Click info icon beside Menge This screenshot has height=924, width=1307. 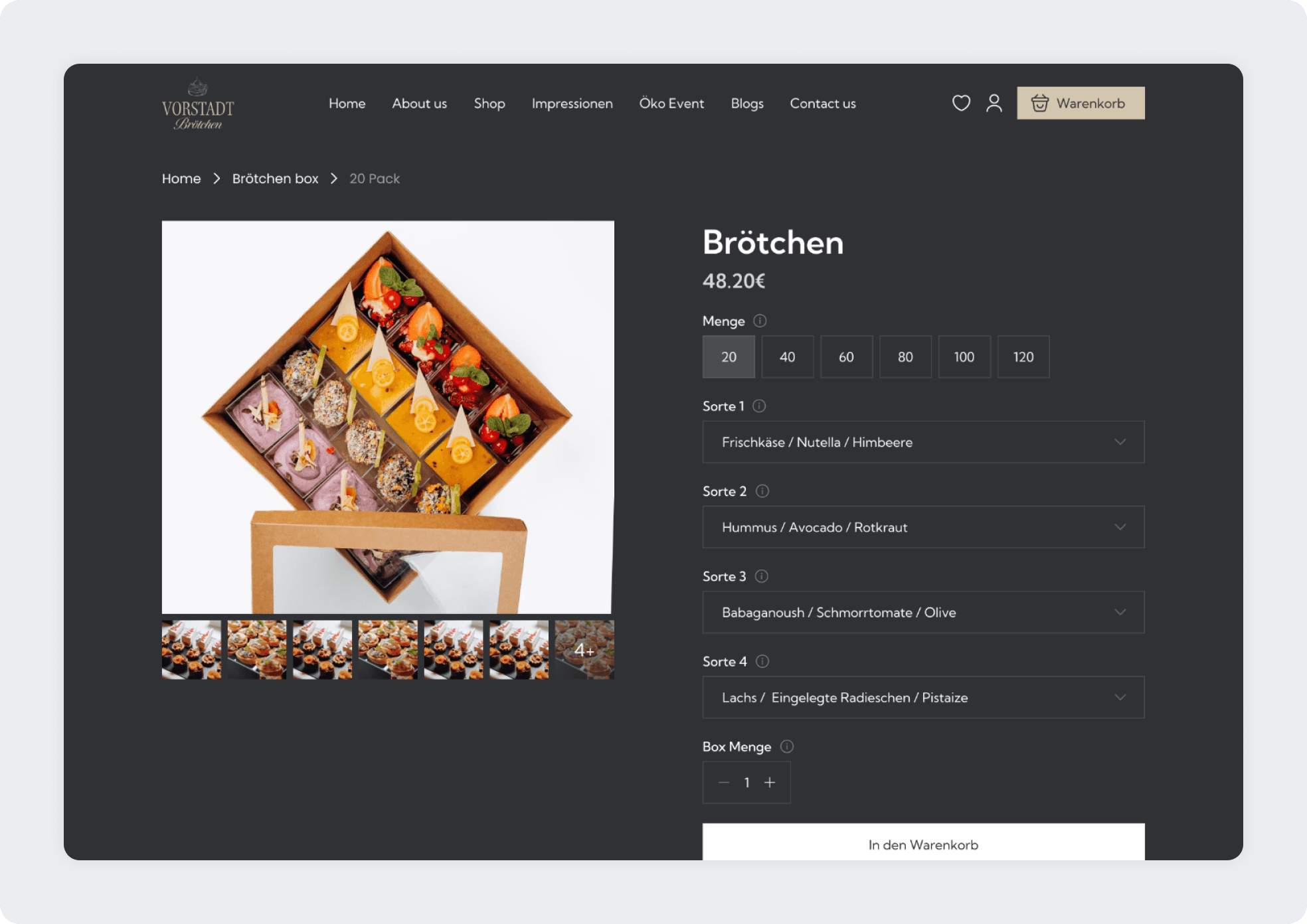point(760,321)
